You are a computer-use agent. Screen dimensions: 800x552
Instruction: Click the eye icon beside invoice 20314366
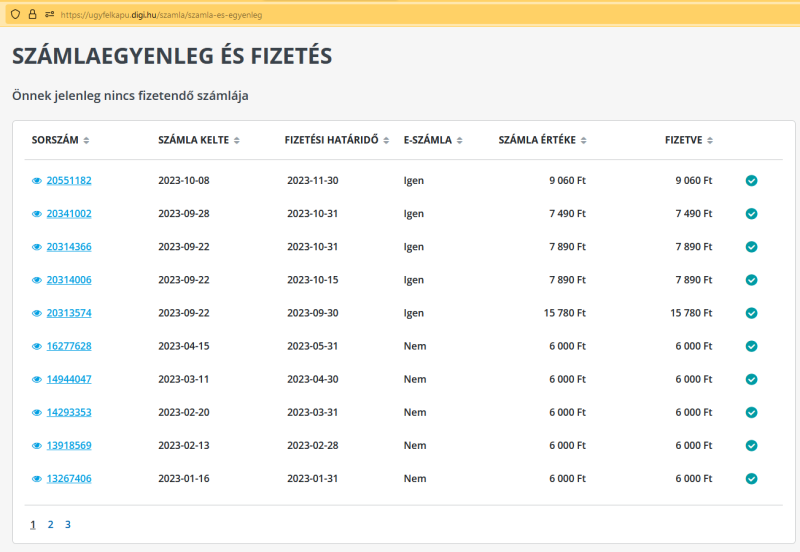(x=37, y=247)
